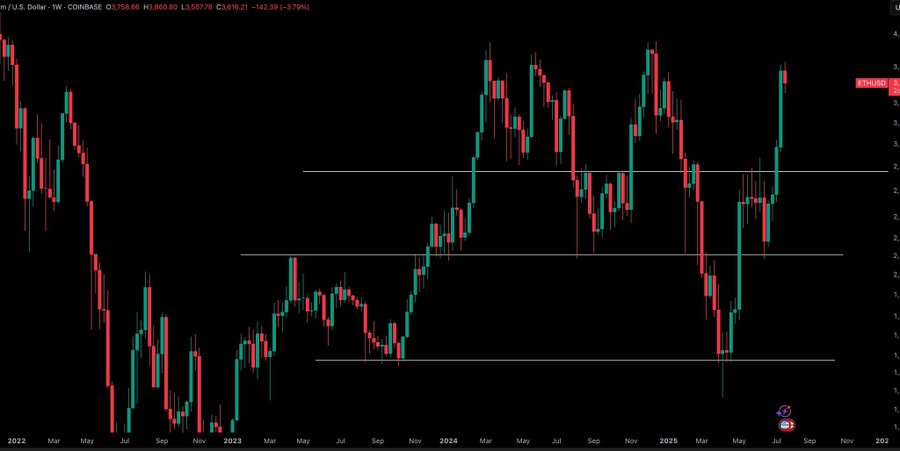This screenshot has width=900, height=451.
Task: Click the low value 3,507.78
Action: click(x=200, y=7)
